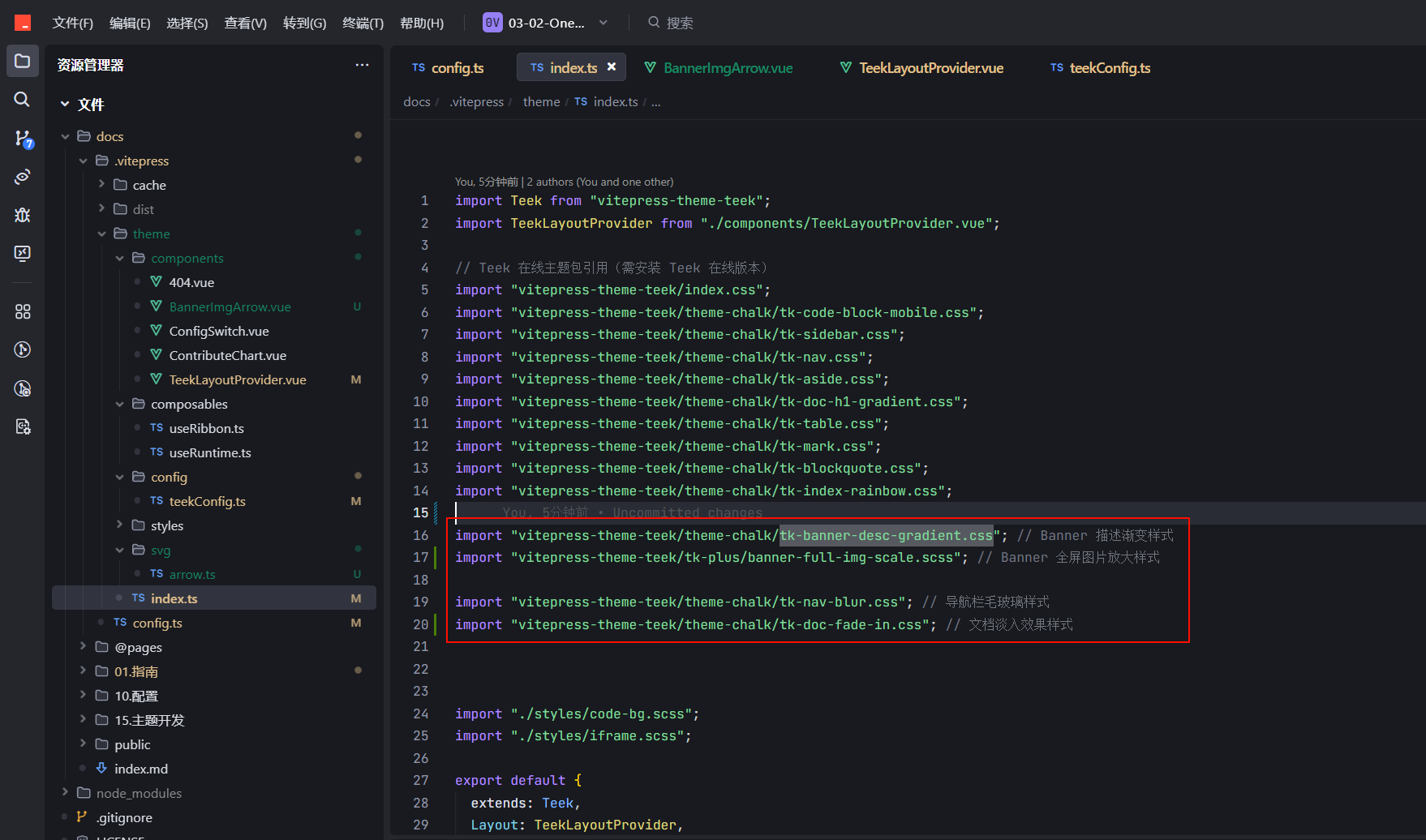The image size is (1426, 840).
Task: Open the 终端(T) menu
Action: pos(363,23)
